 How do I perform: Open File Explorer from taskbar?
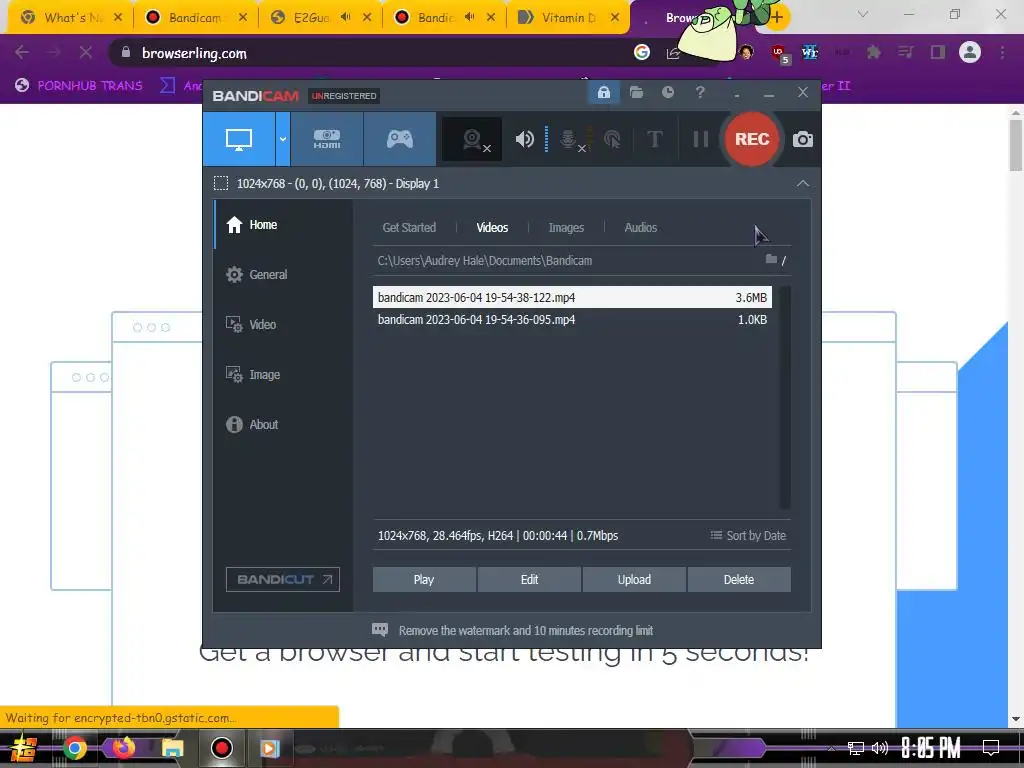pos(172,748)
